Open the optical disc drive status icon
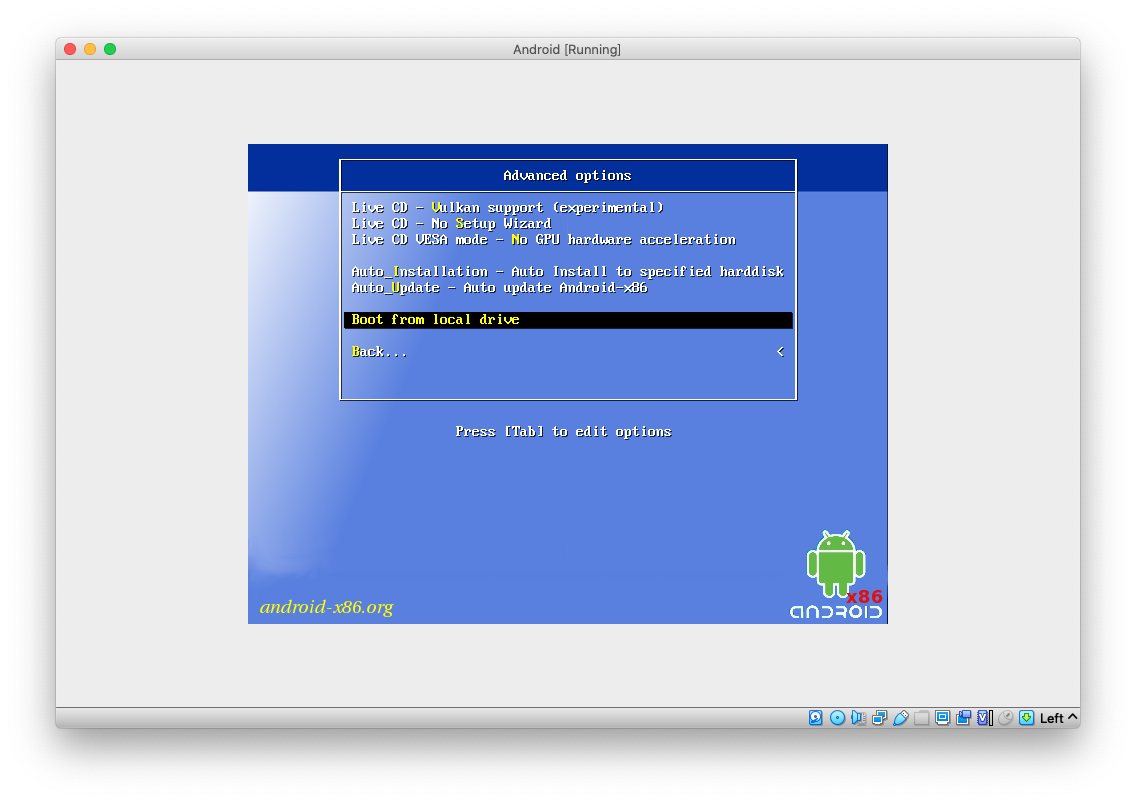1136x802 pixels. [x=838, y=718]
